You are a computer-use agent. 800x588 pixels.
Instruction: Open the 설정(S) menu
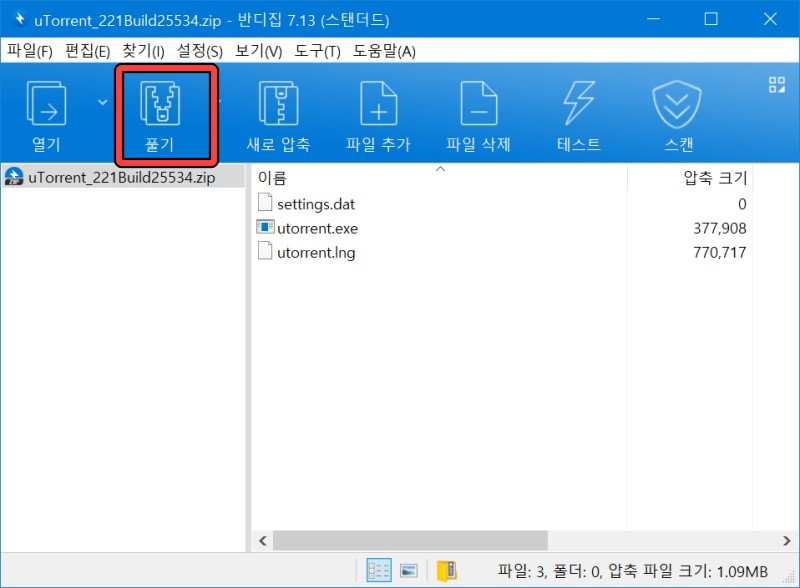click(199, 51)
